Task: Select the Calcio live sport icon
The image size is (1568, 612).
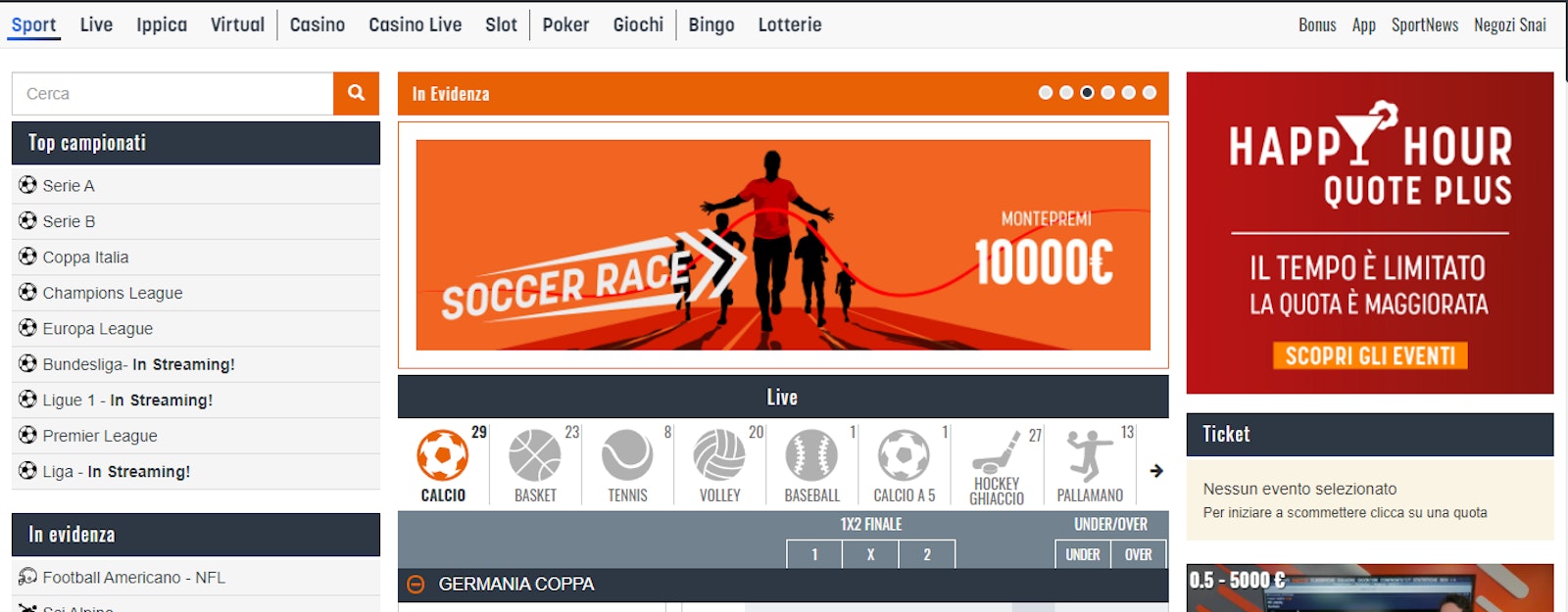Action: click(x=443, y=455)
